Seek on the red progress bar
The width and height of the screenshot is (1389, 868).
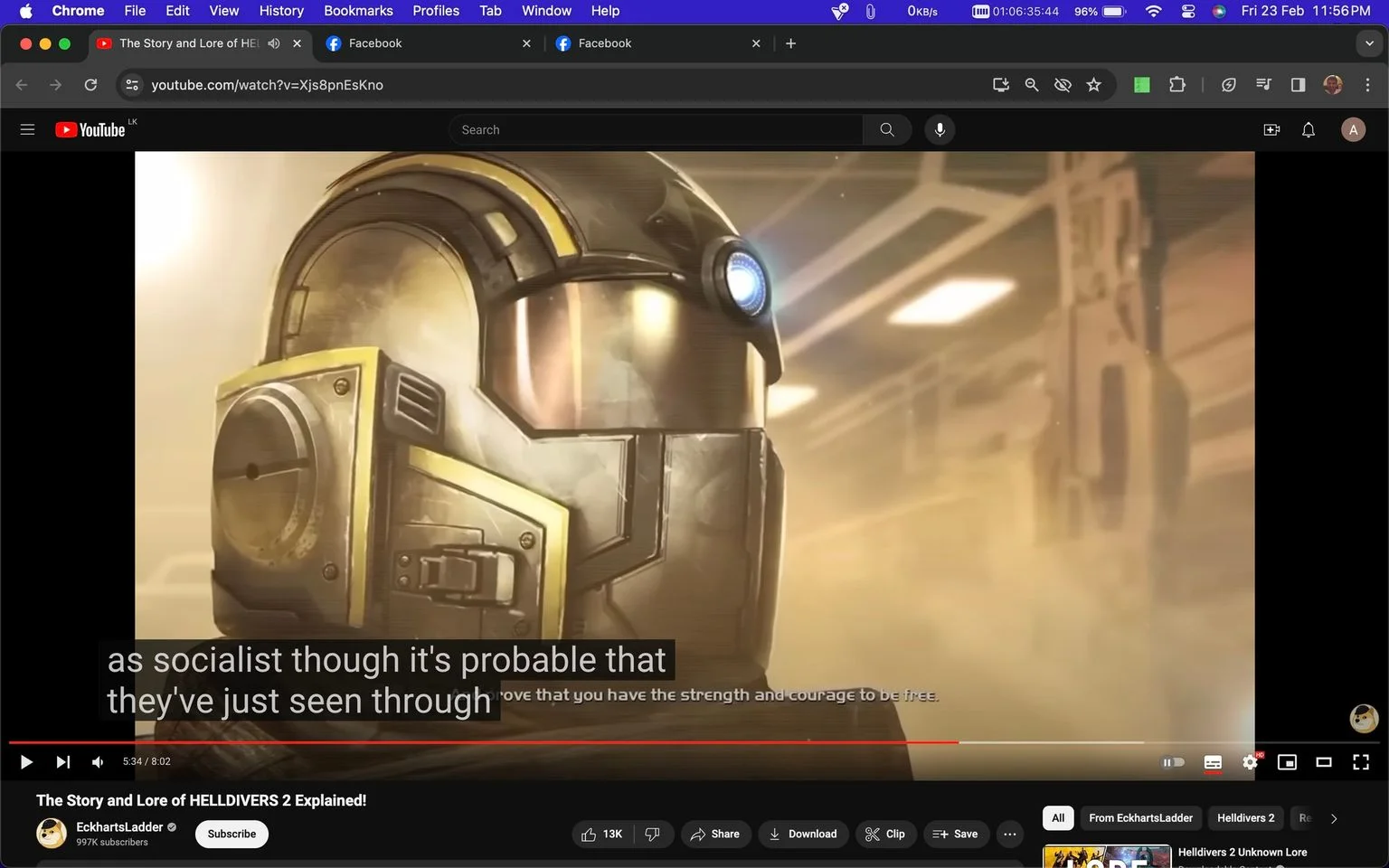click(x=483, y=742)
